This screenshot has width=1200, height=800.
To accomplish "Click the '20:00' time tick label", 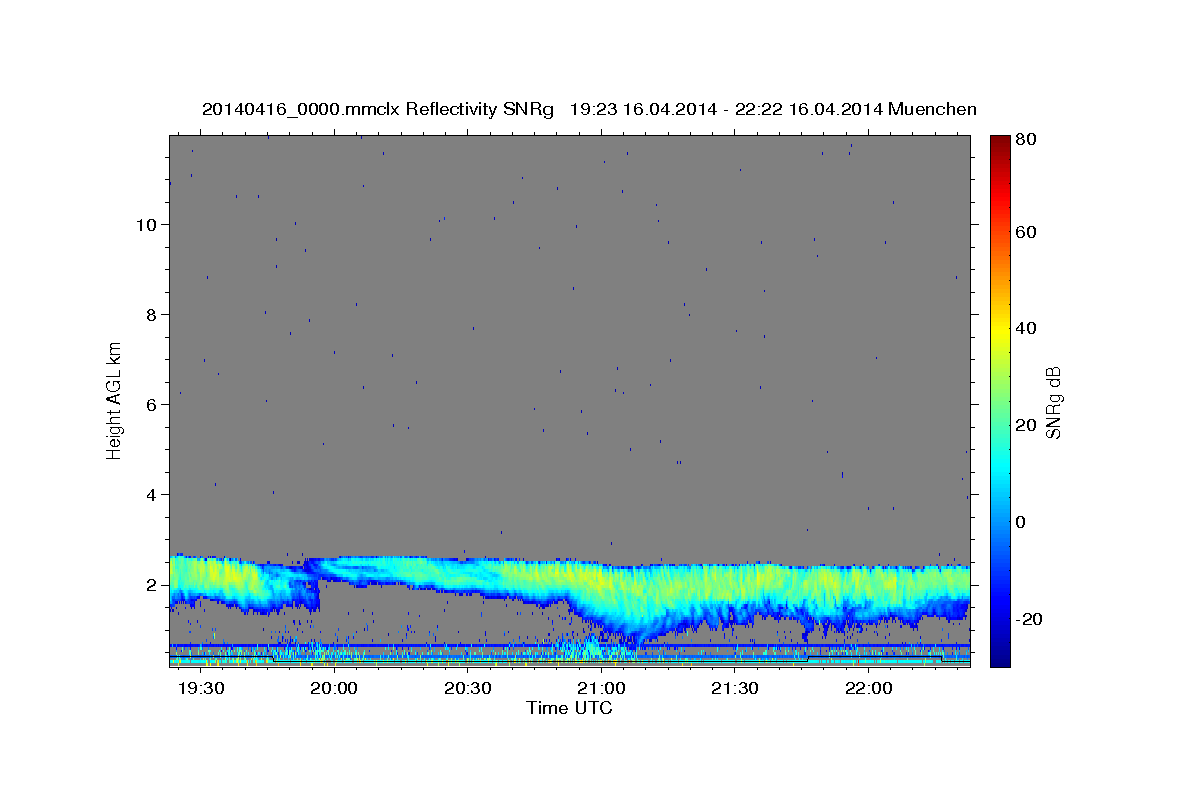I will click(334, 689).
